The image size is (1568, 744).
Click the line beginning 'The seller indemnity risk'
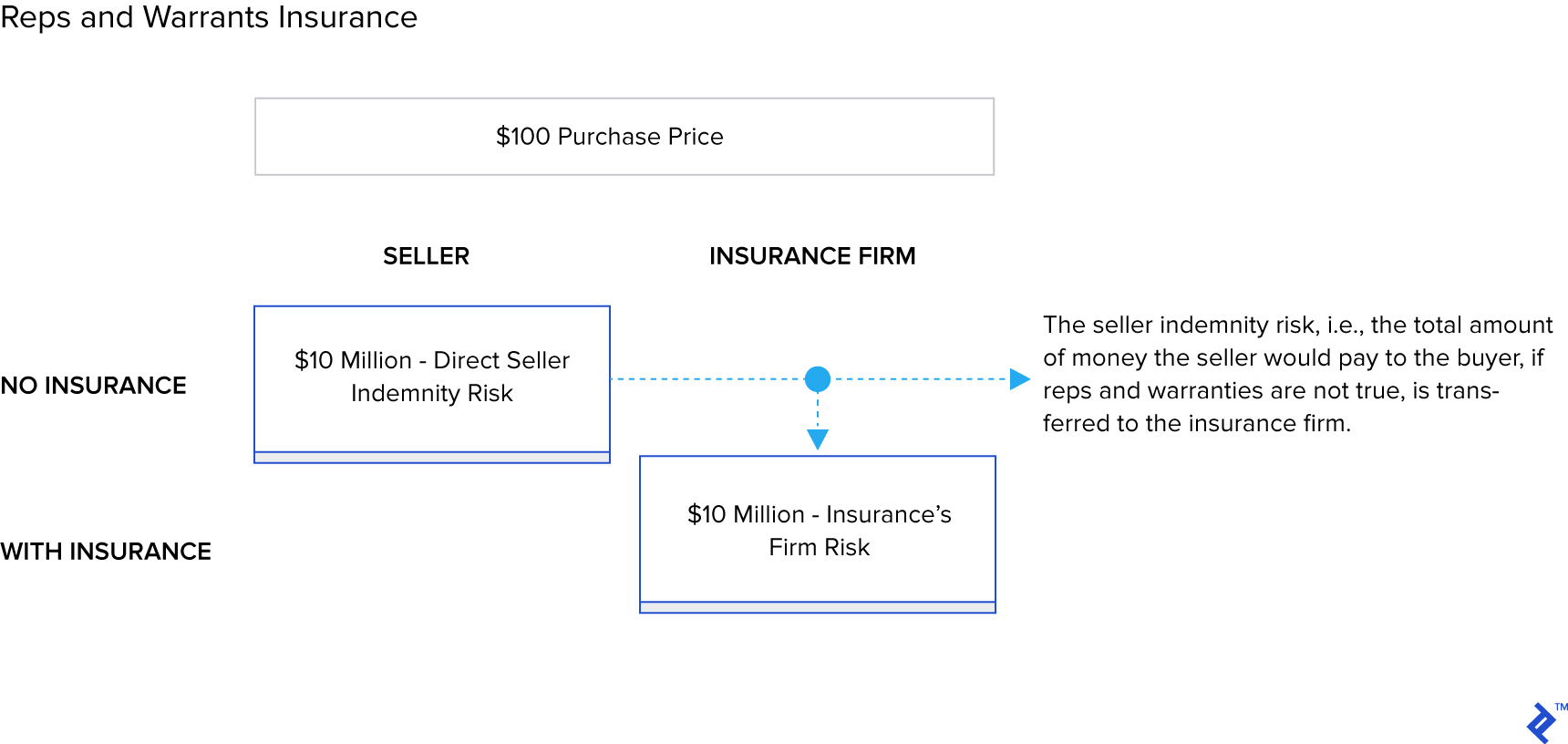tap(1297, 325)
